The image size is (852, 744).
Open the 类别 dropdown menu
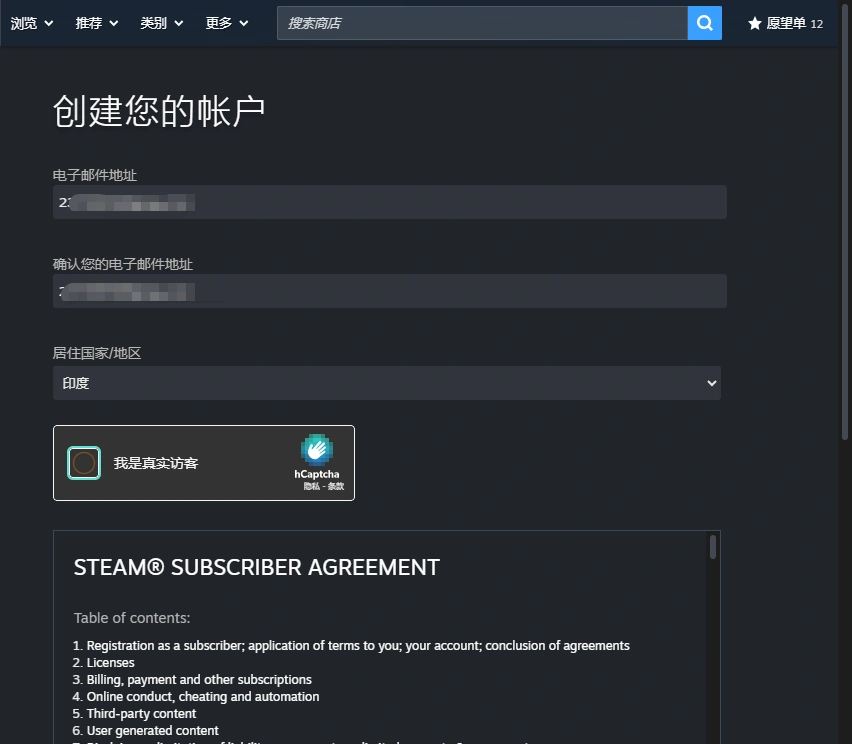[x=161, y=23]
